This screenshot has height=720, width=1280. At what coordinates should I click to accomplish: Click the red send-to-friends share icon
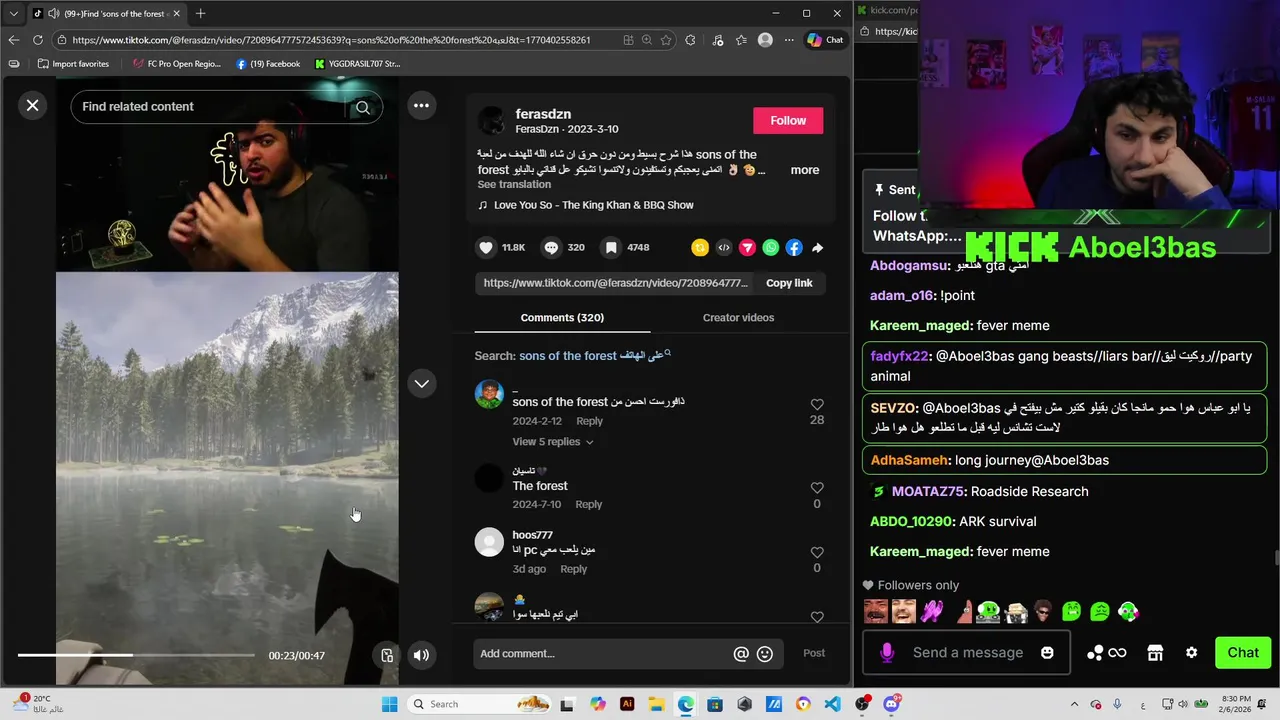pyautogui.click(x=747, y=247)
